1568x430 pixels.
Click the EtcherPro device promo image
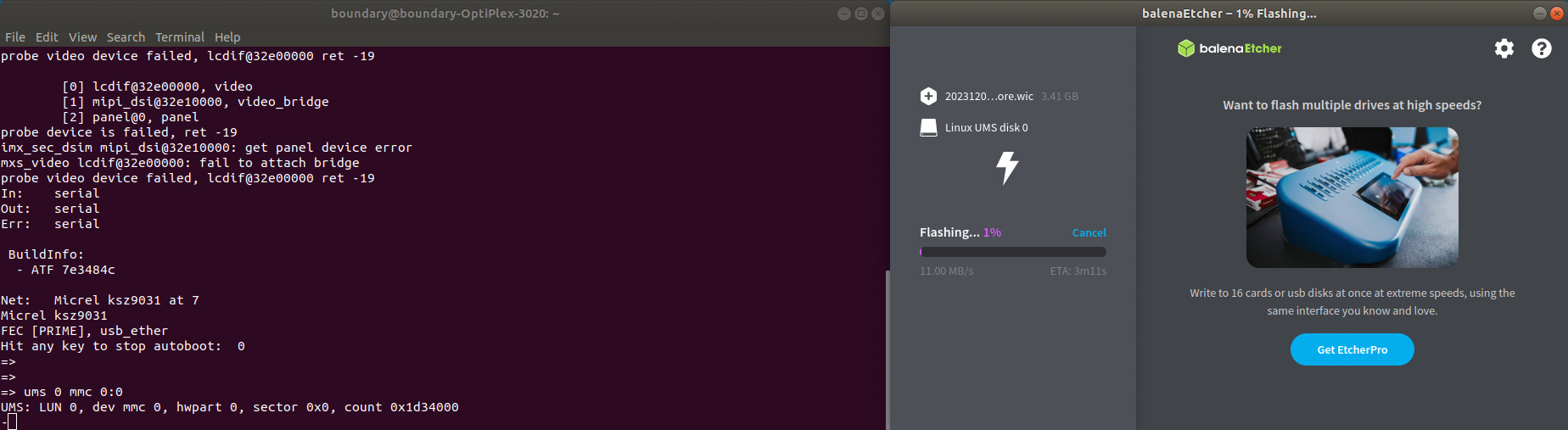click(x=1352, y=198)
